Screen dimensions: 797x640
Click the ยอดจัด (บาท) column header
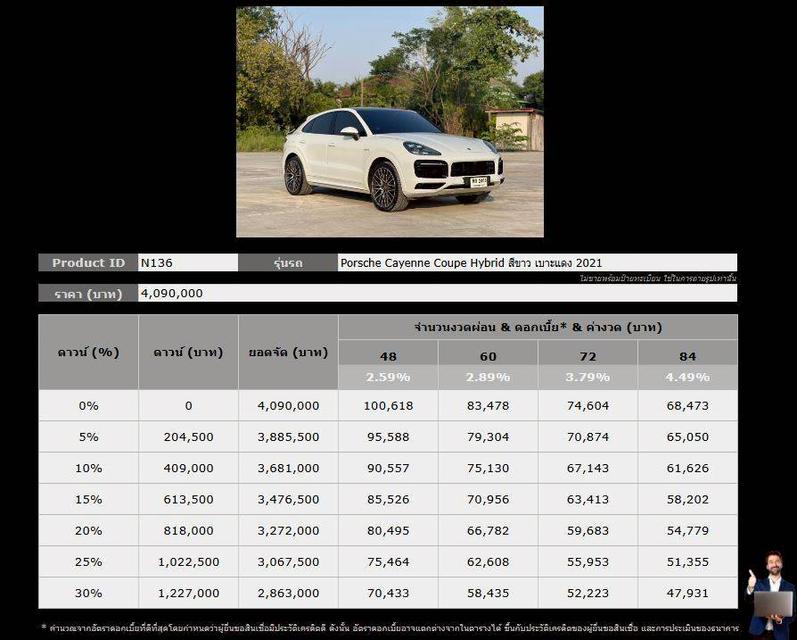(288, 352)
